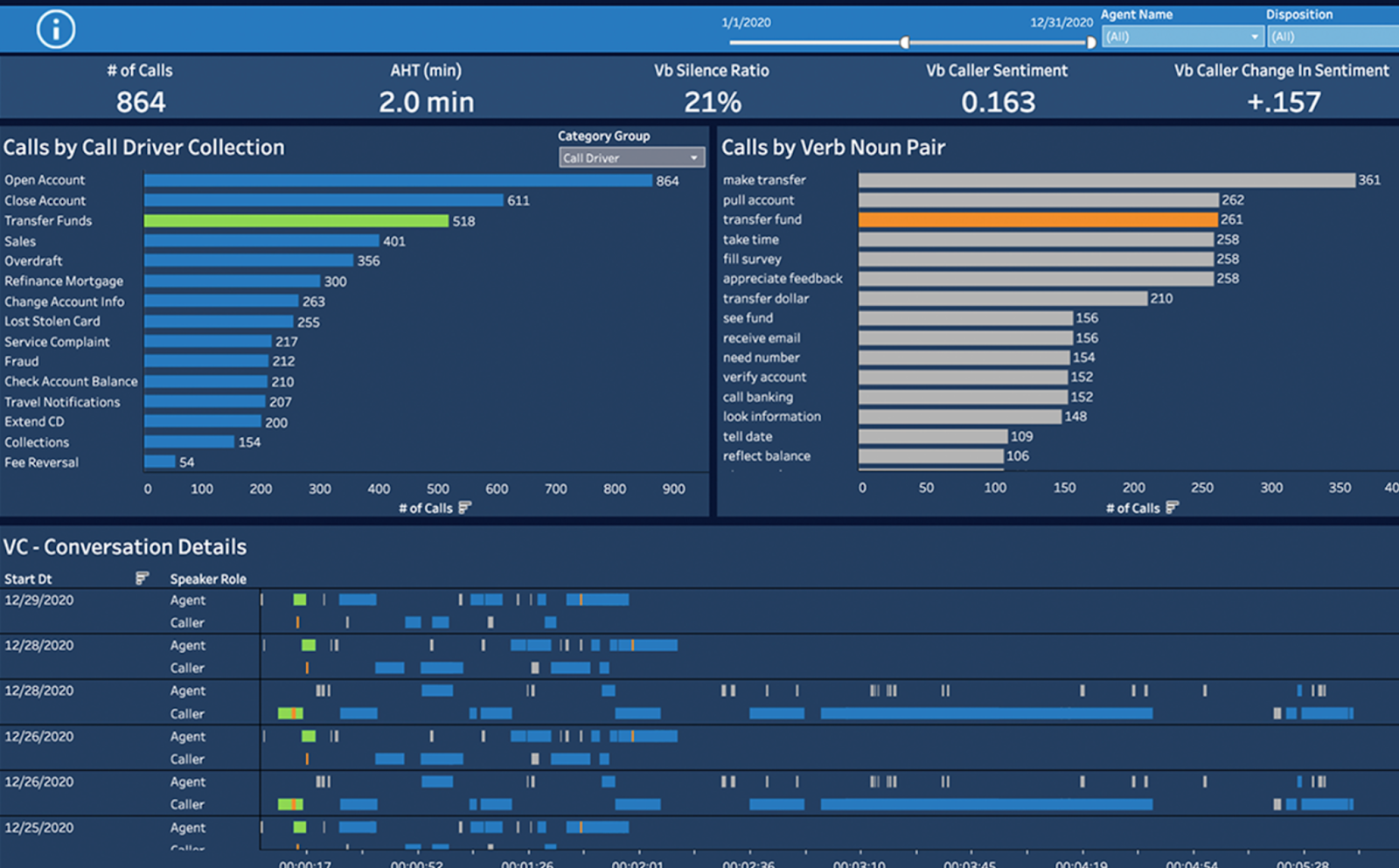Click the pull account verb noun label
1399x868 pixels.
click(x=758, y=200)
